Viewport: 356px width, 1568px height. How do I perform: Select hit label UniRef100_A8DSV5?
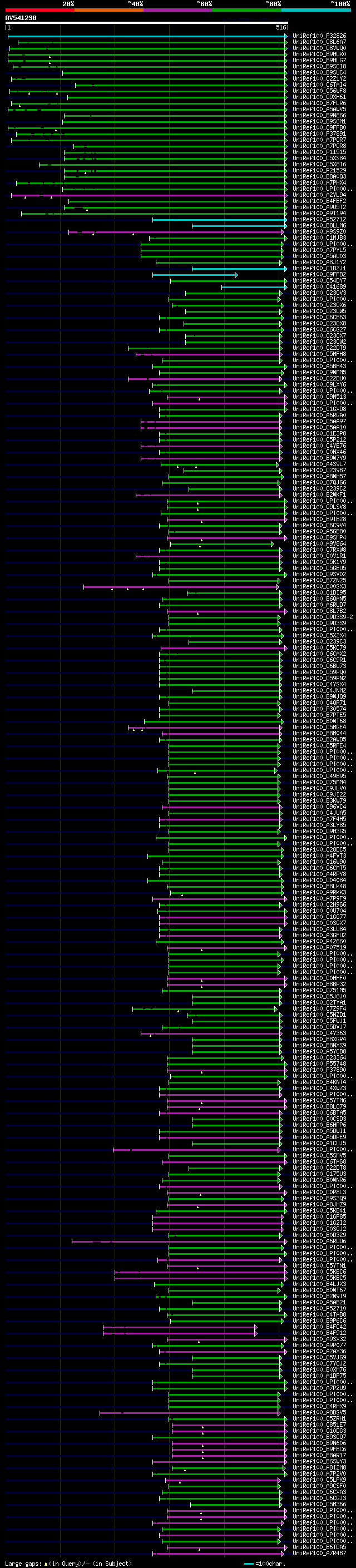pos(319,1413)
